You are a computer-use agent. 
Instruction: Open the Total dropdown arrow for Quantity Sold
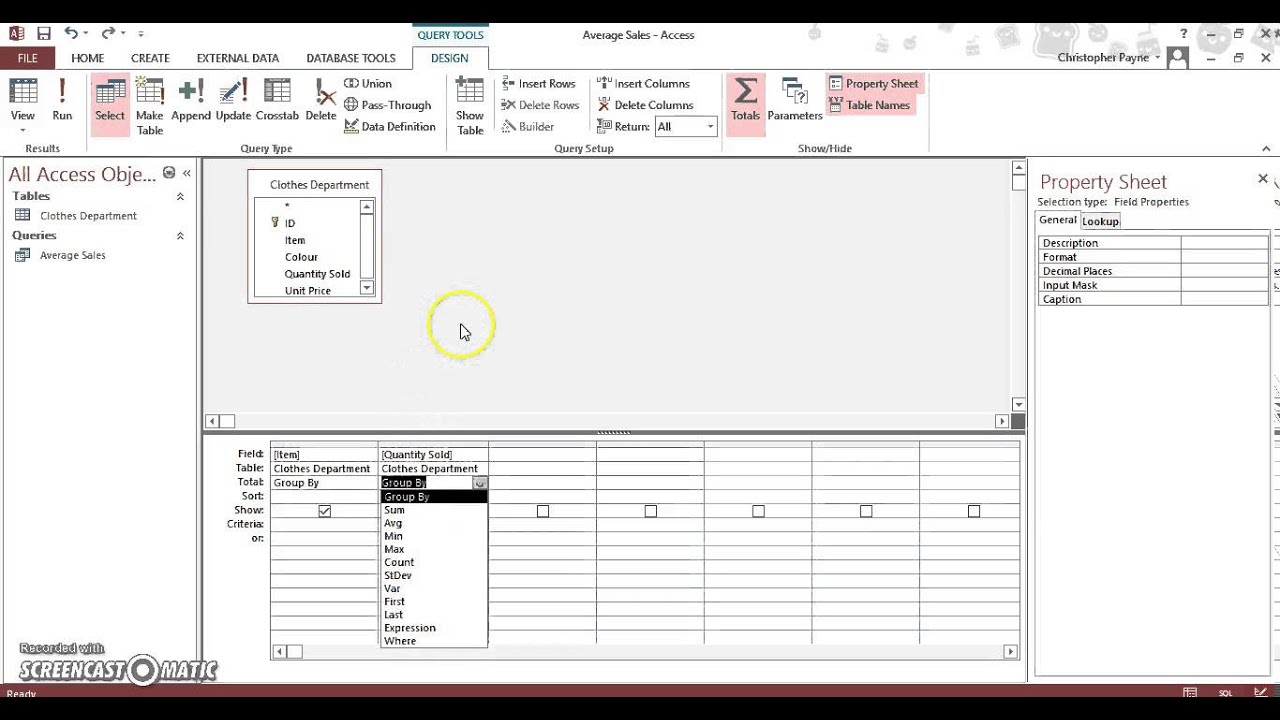click(x=480, y=483)
